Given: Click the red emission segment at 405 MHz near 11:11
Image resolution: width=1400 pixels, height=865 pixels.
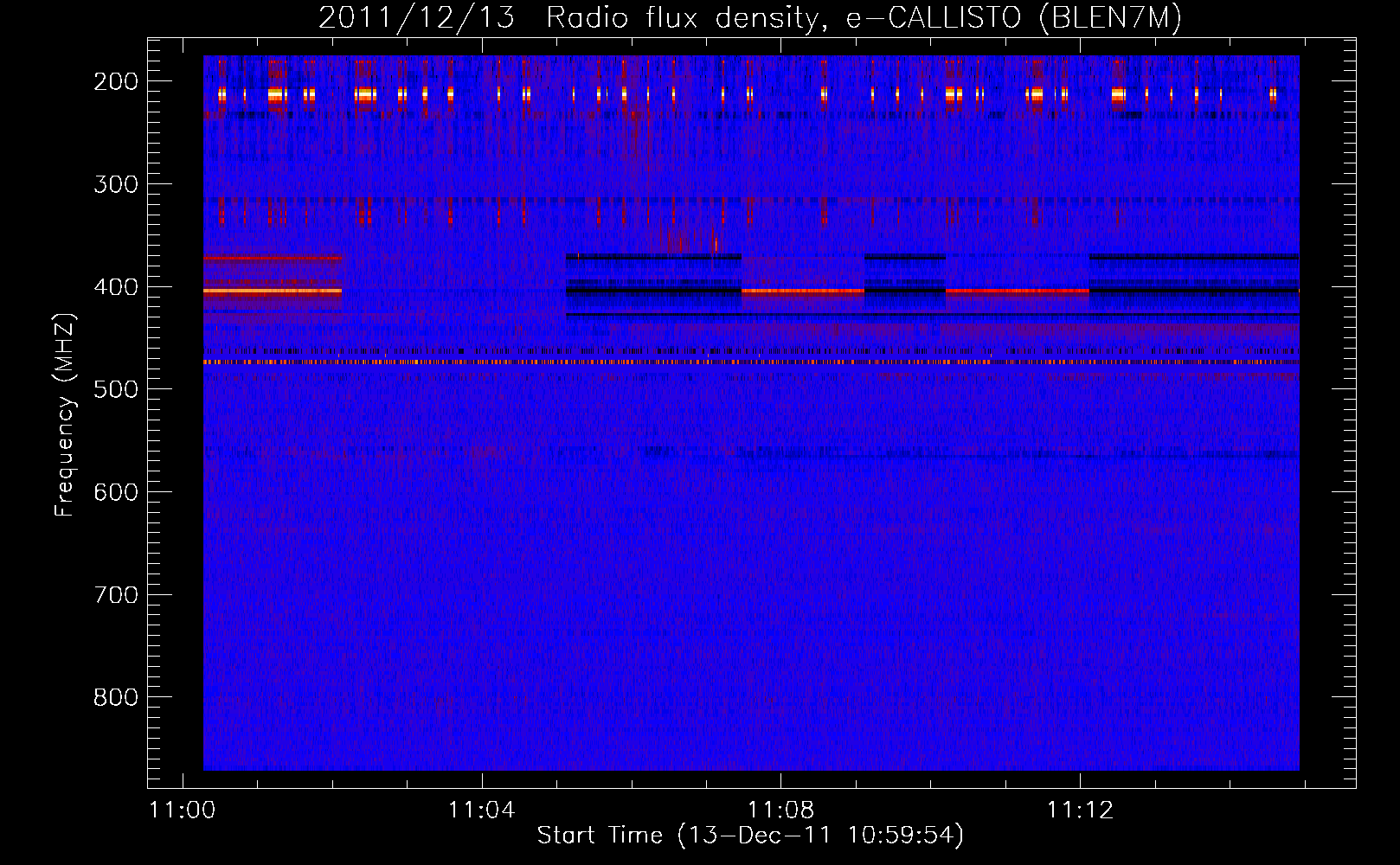Looking at the screenshot, I should [1018, 292].
